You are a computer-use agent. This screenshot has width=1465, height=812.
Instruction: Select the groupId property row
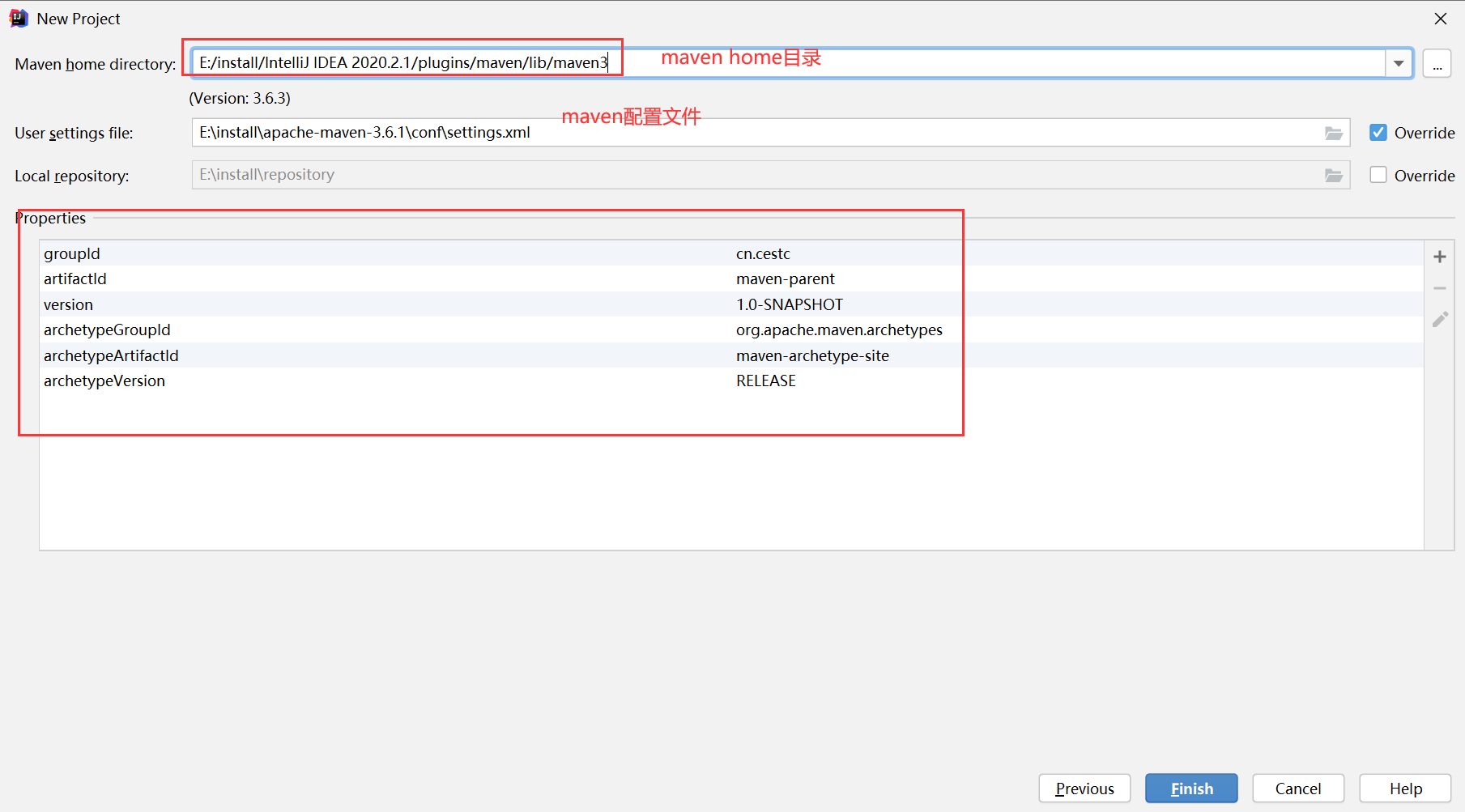click(731, 253)
